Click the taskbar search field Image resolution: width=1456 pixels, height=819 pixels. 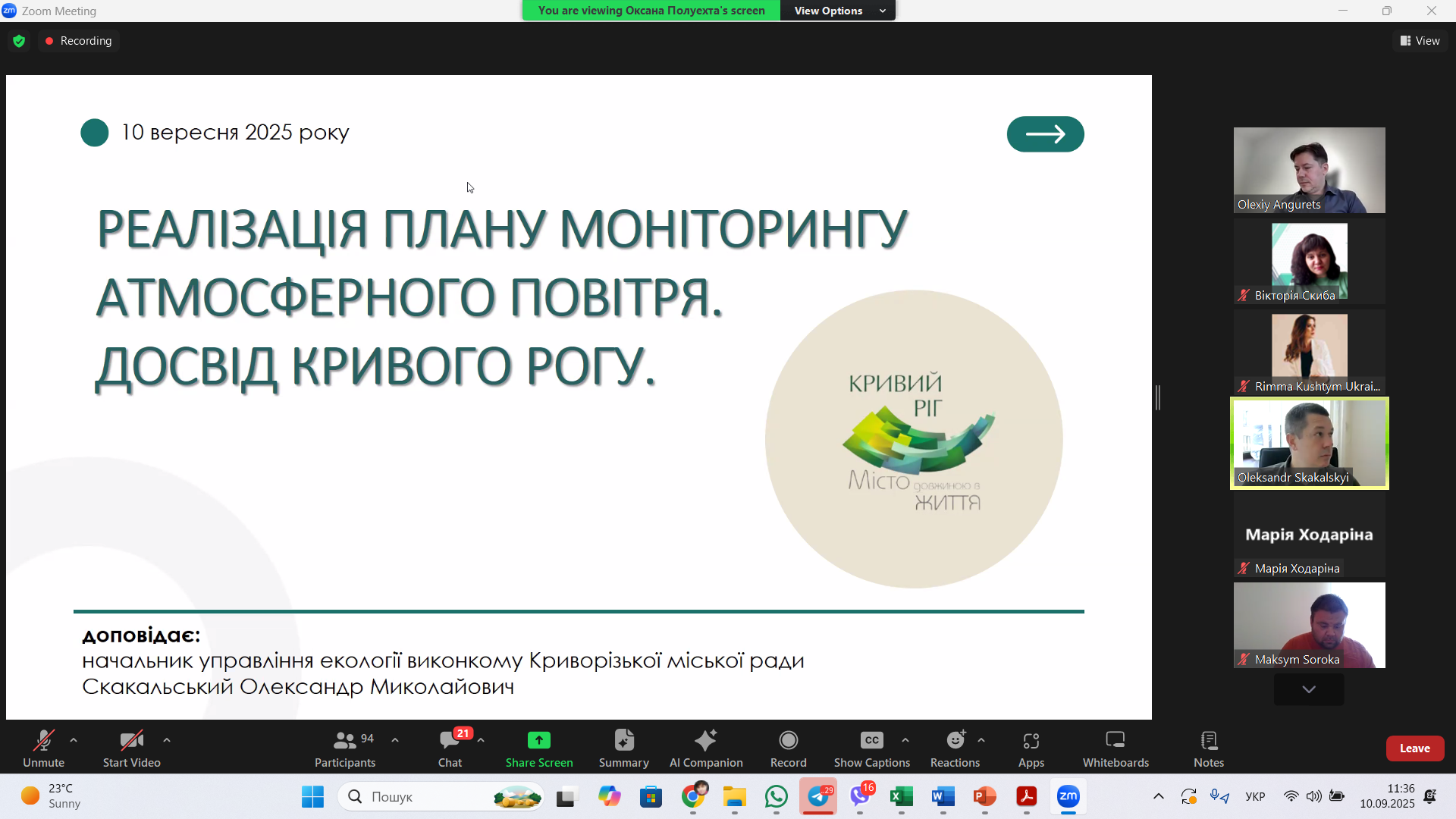point(440,796)
